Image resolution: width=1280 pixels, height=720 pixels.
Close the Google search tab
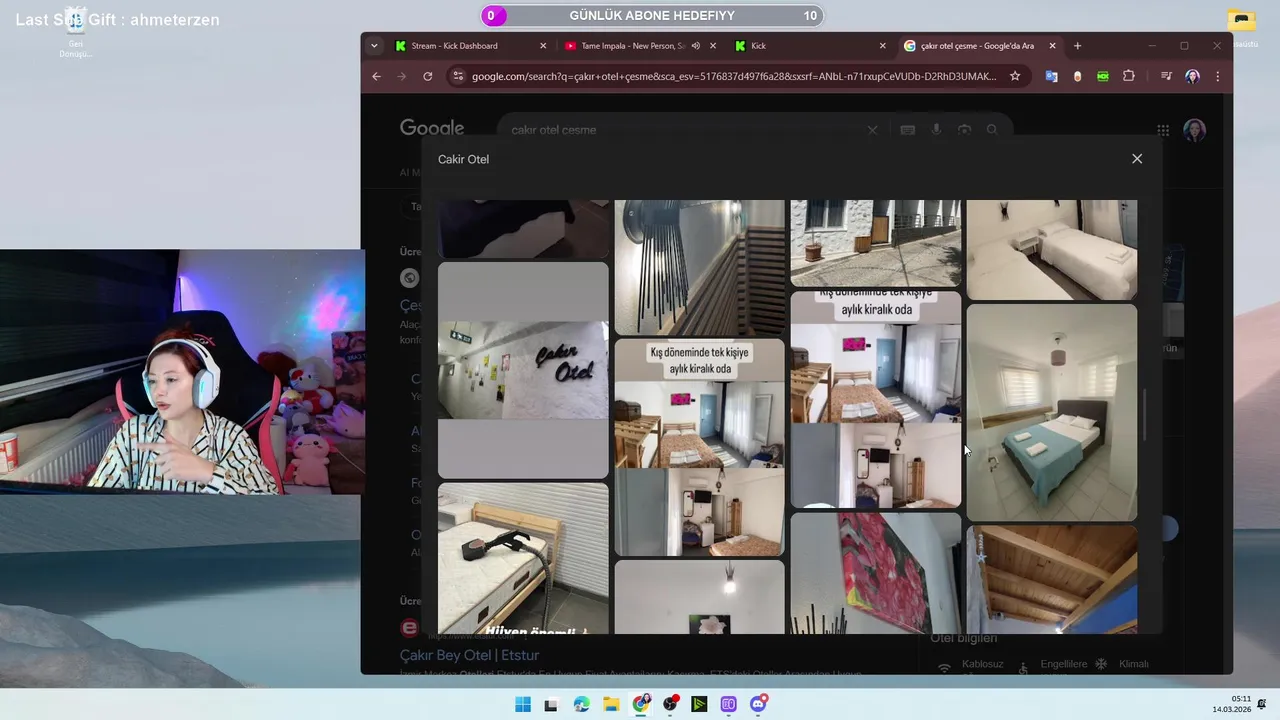pyautogui.click(x=1052, y=46)
